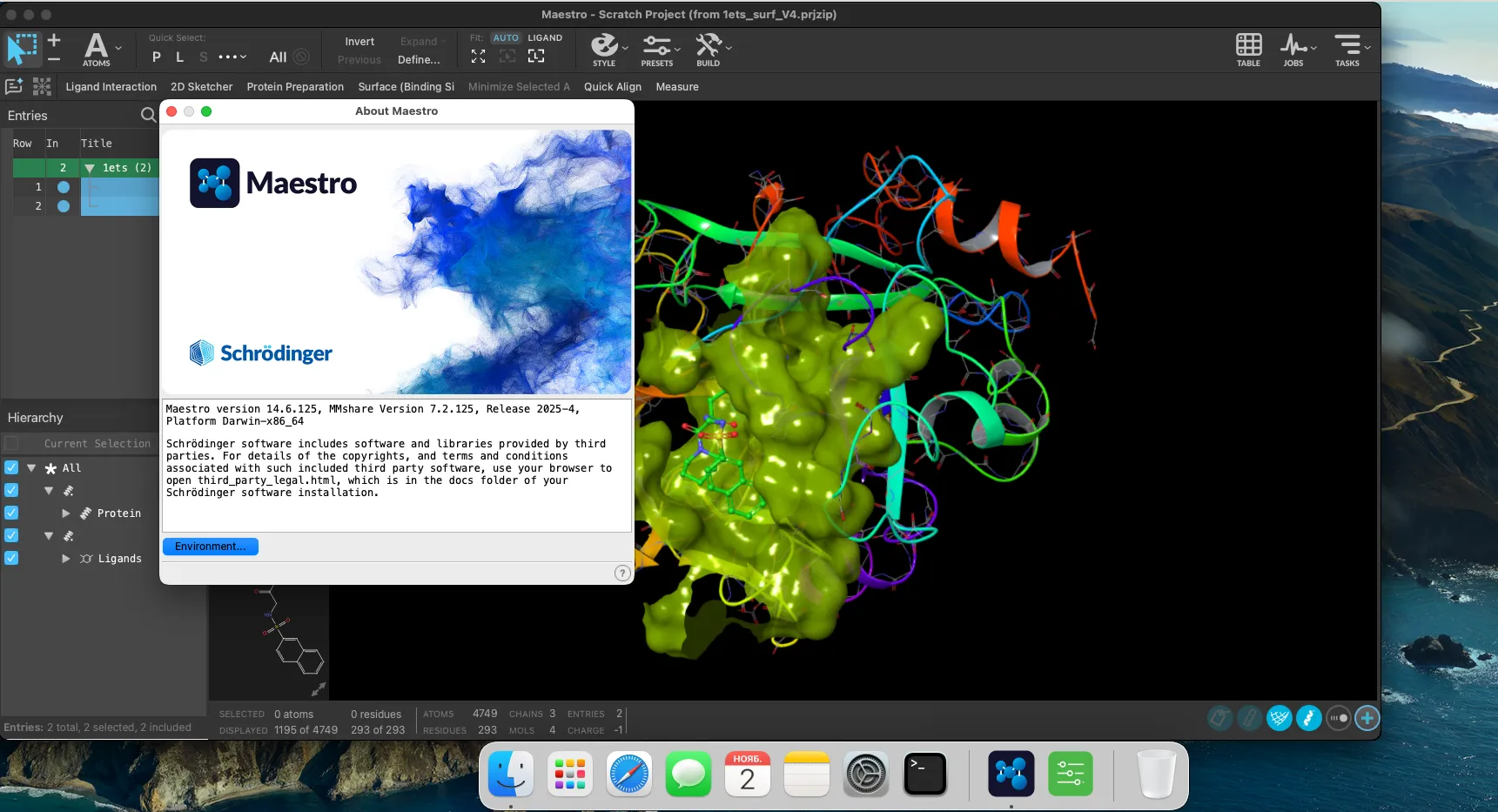
Task: Open Protein Preparation from the toolbar
Action: pyautogui.click(x=295, y=87)
